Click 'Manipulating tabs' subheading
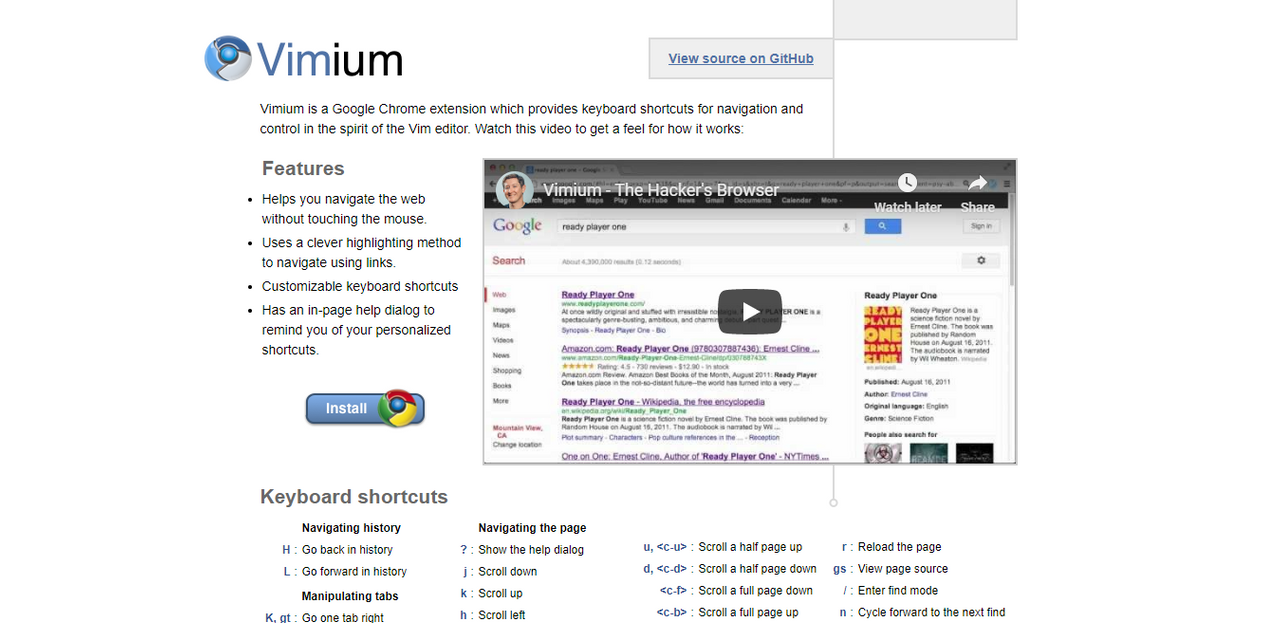Viewport: 1280px width, 623px height. (x=350, y=596)
